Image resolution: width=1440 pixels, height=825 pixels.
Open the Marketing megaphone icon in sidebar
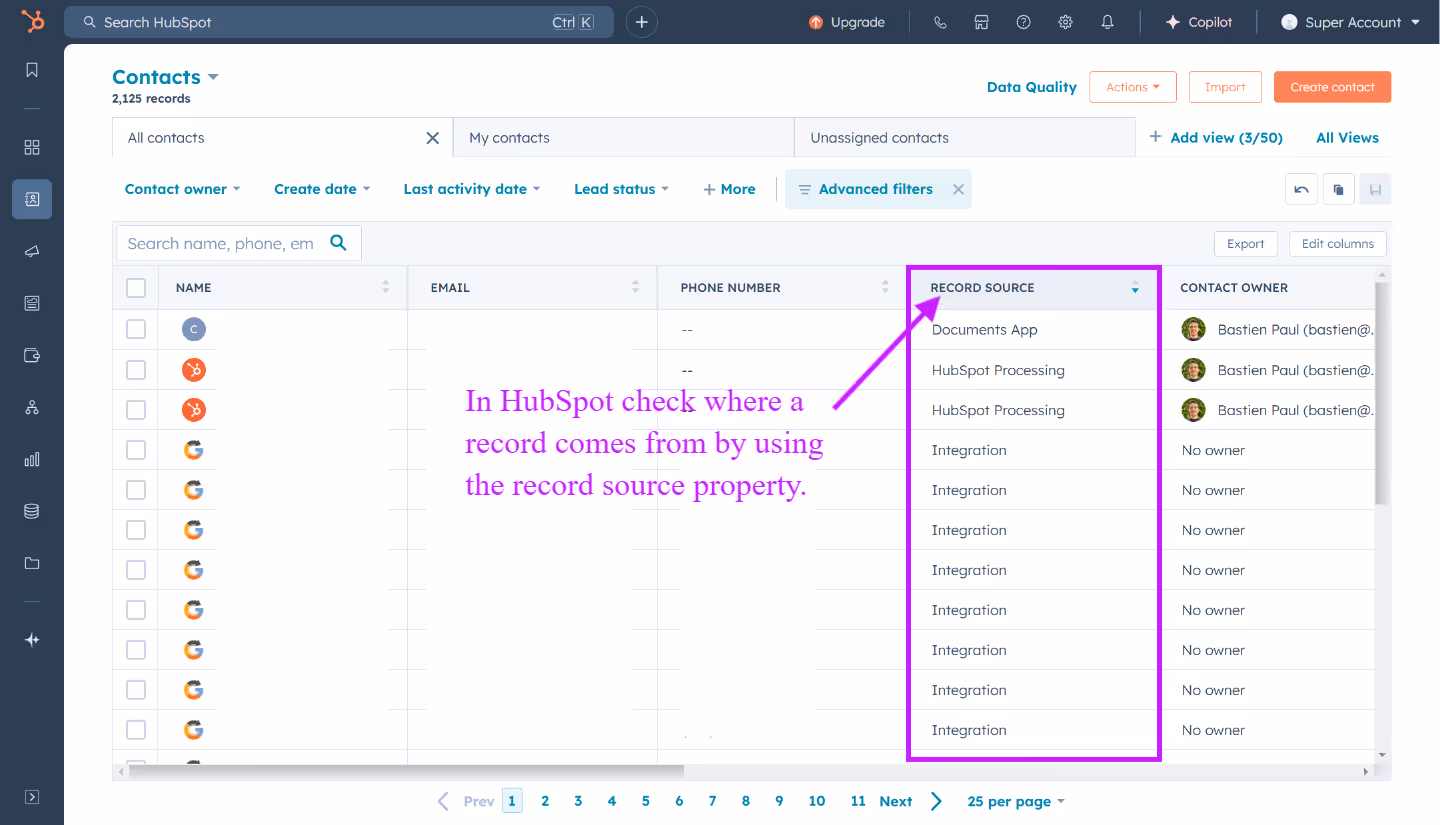31,251
